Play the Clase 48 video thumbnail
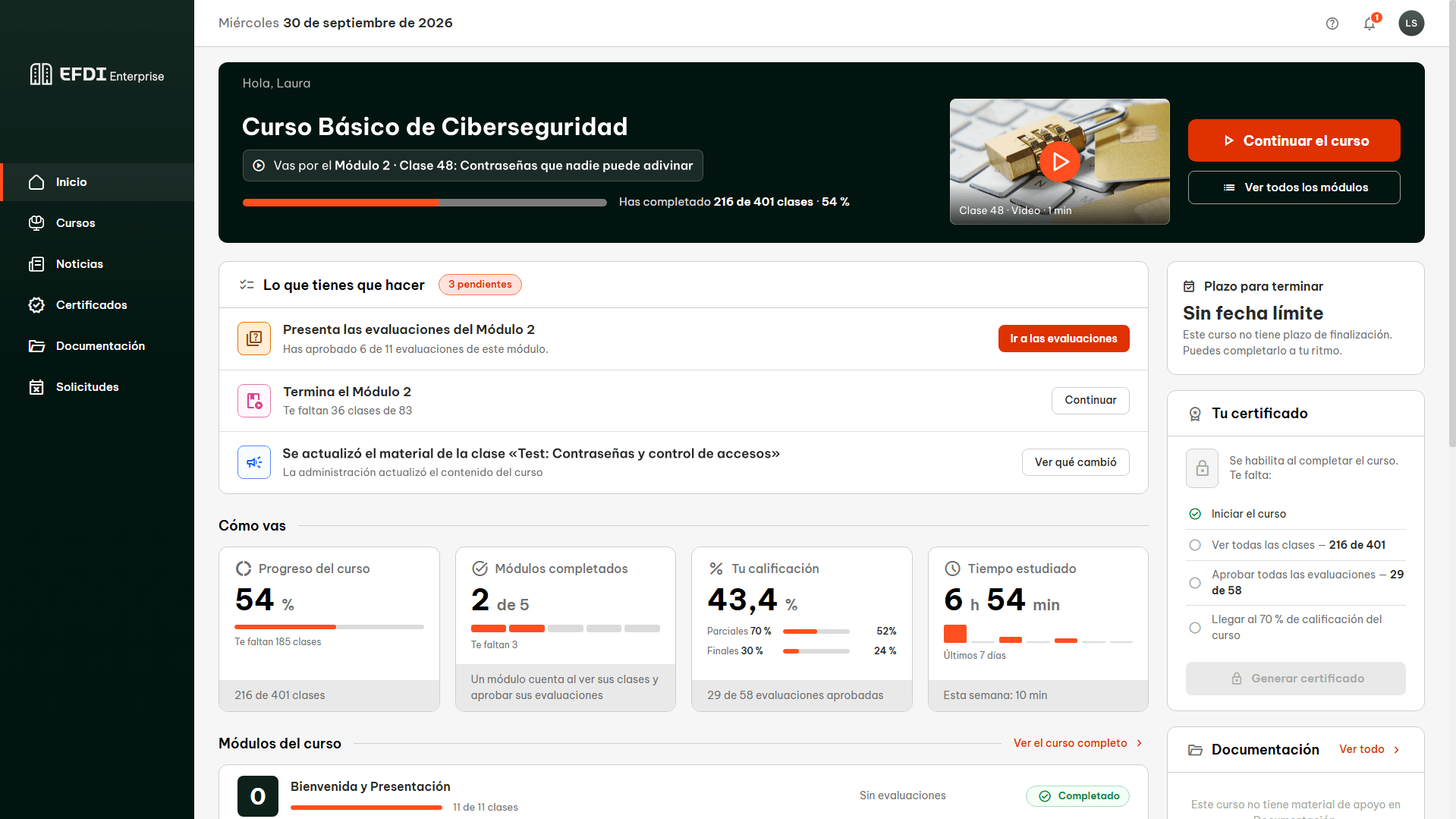Image resolution: width=1456 pixels, height=819 pixels. pyautogui.click(x=1059, y=162)
